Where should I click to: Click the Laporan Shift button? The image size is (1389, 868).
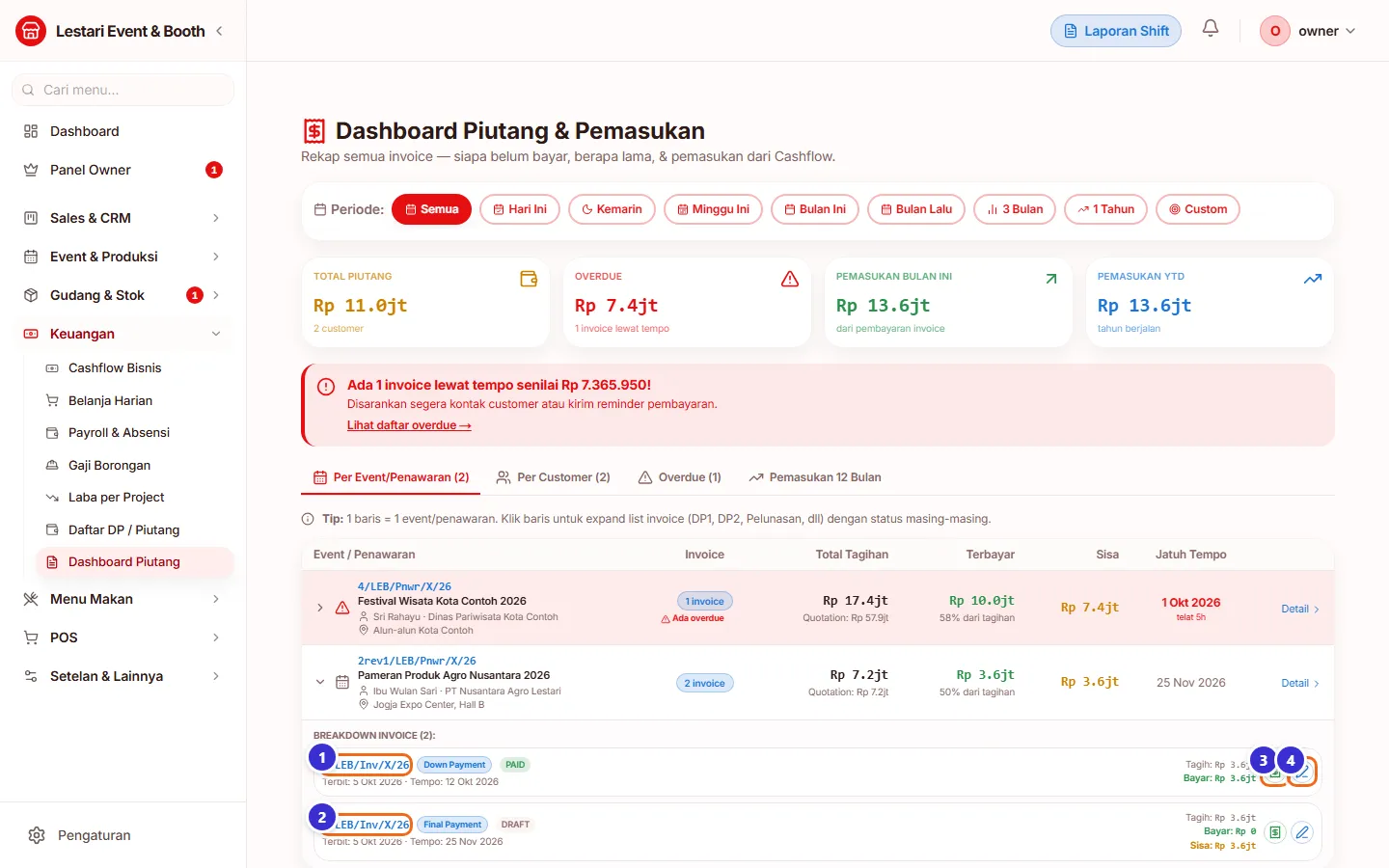tap(1116, 31)
